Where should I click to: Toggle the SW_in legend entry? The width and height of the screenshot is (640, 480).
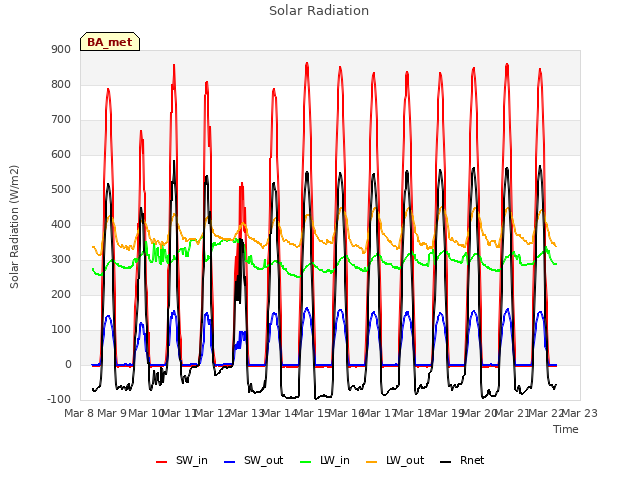[182, 460]
